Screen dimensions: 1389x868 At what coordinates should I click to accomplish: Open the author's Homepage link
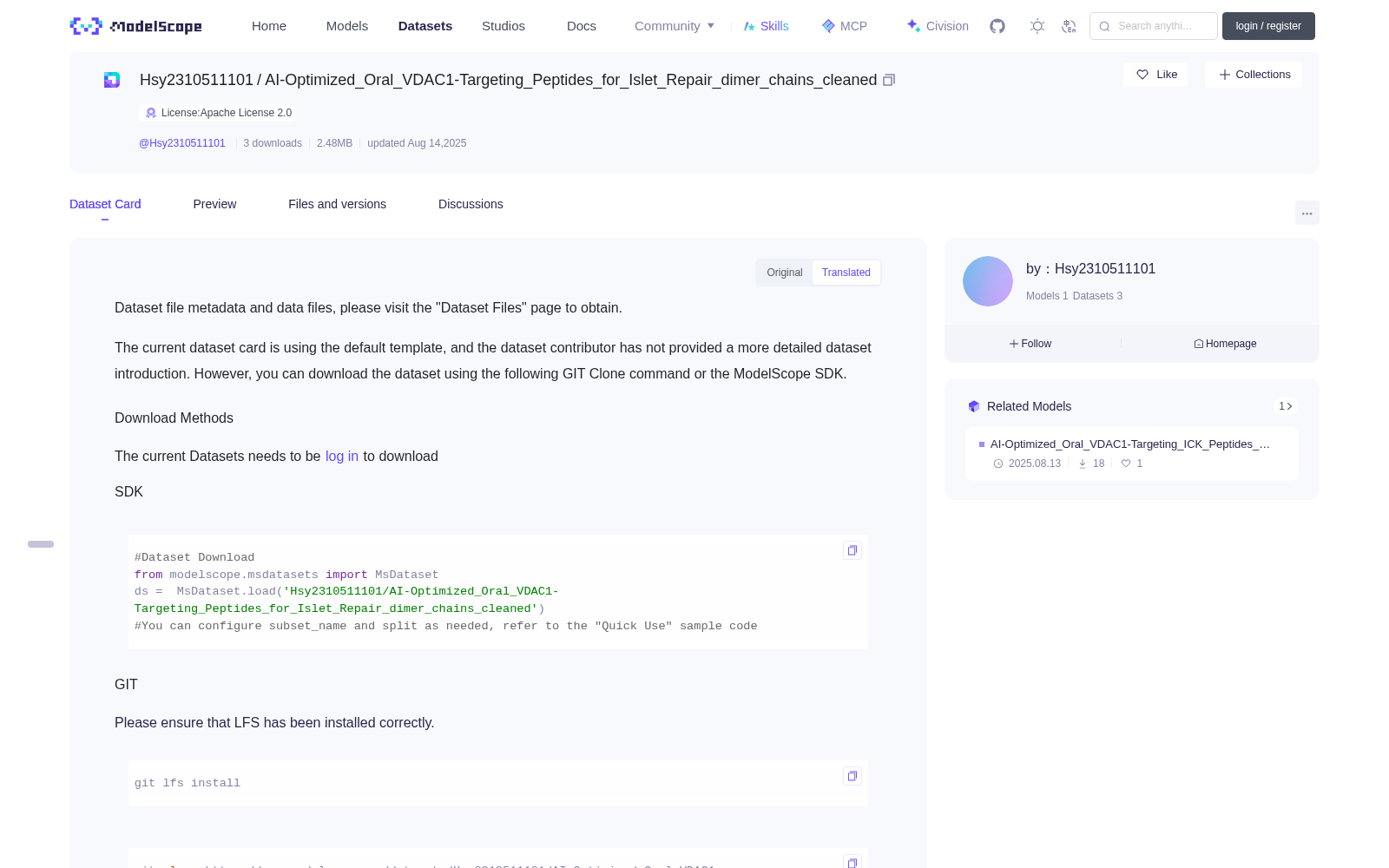[x=1225, y=344]
